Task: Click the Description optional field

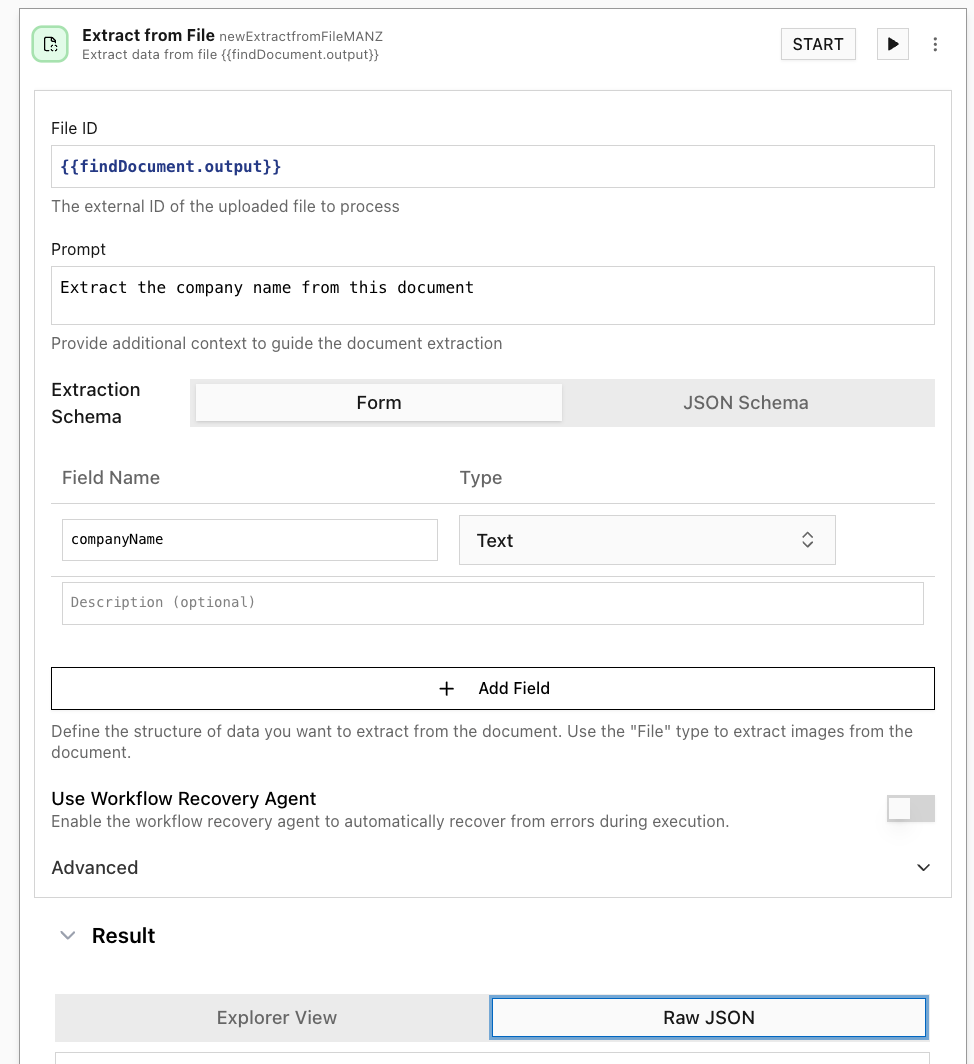Action: [492, 602]
